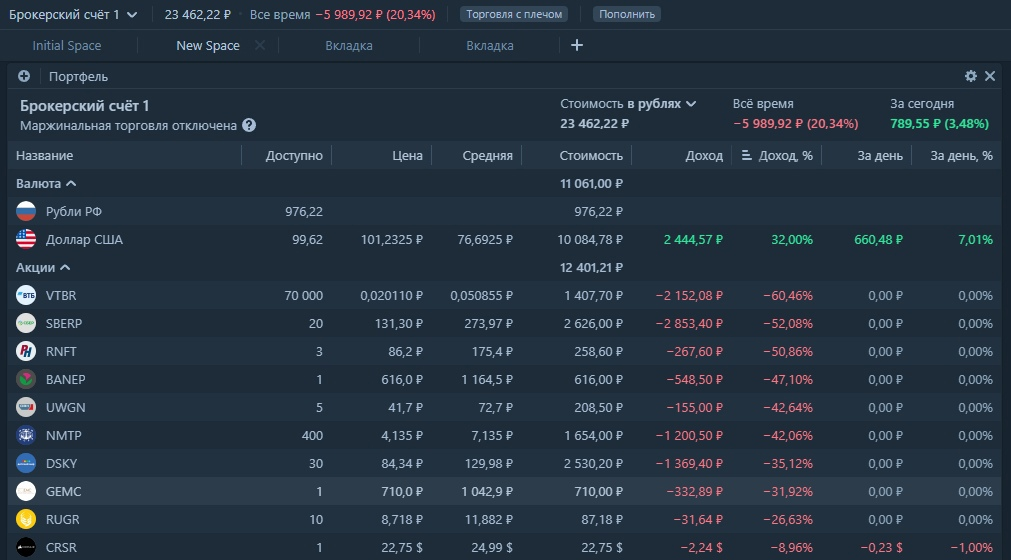Select the RNFT ticker name
This screenshot has height=560, width=1011.
(x=61, y=352)
